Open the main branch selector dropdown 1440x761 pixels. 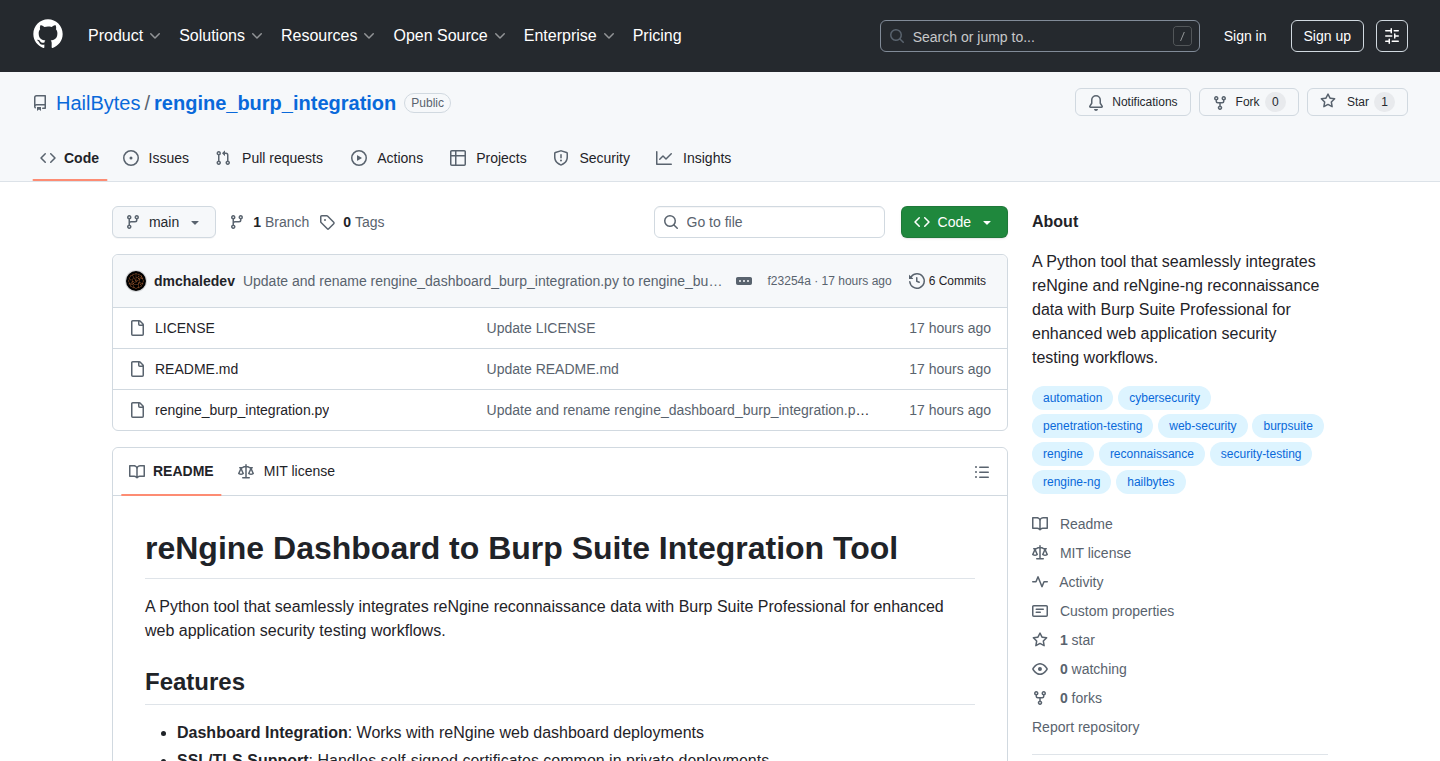point(164,222)
